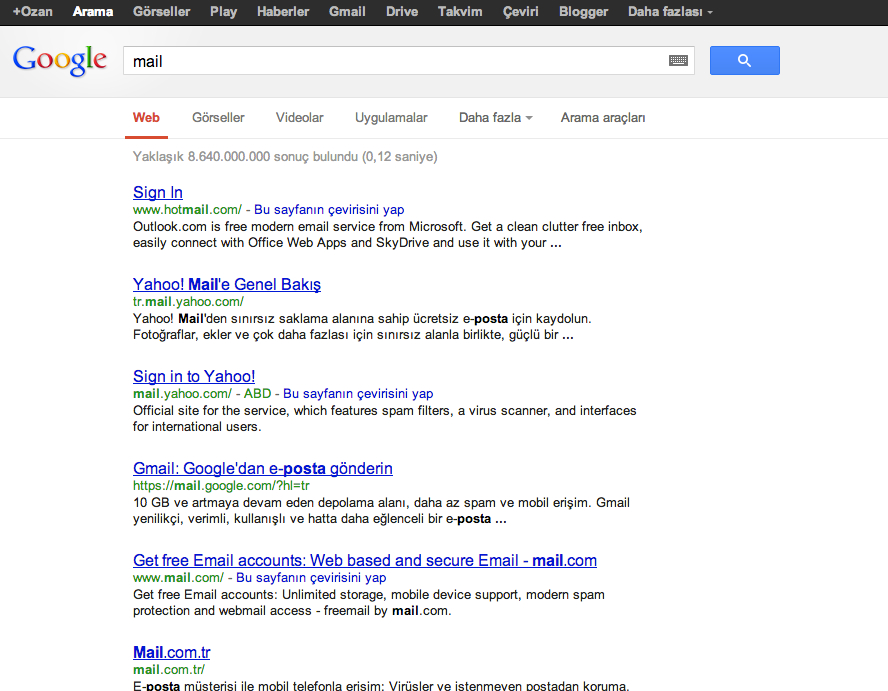Image resolution: width=888 pixels, height=691 pixels.
Task: Open the on-screen keyboard icon in search box
Action: pos(678,61)
